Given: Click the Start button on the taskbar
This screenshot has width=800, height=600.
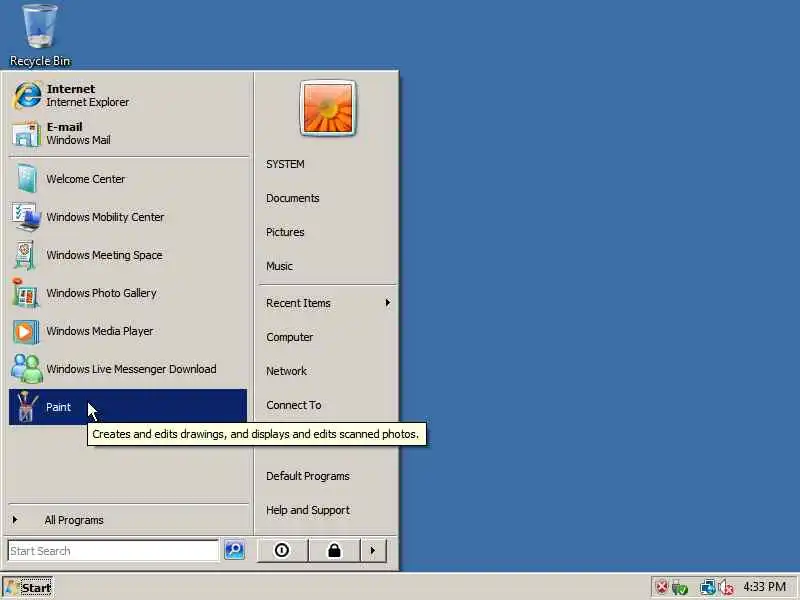Looking at the screenshot, I should tap(28, 587).
